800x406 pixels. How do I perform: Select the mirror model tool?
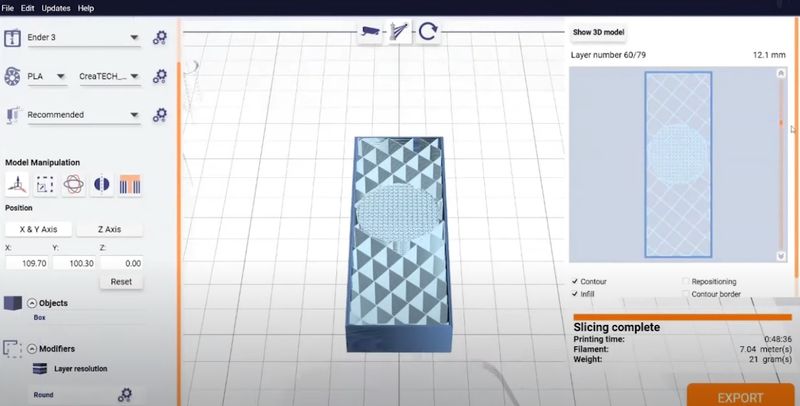tap(102, 184)
